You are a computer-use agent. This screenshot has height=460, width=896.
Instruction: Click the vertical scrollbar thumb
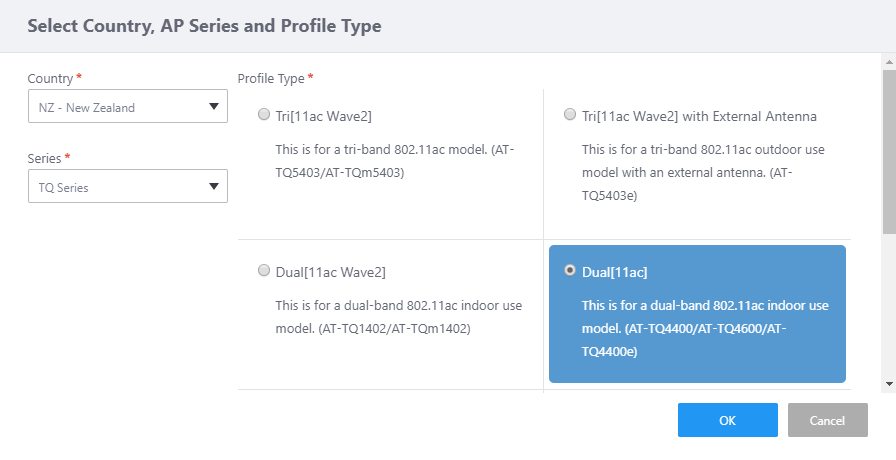click(888, 150)
